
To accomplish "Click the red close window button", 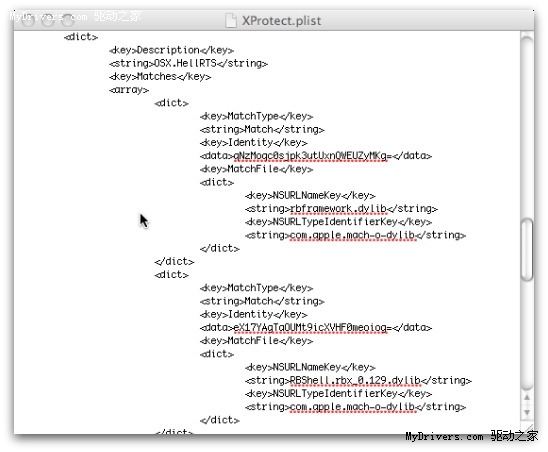I will point(28,21).
